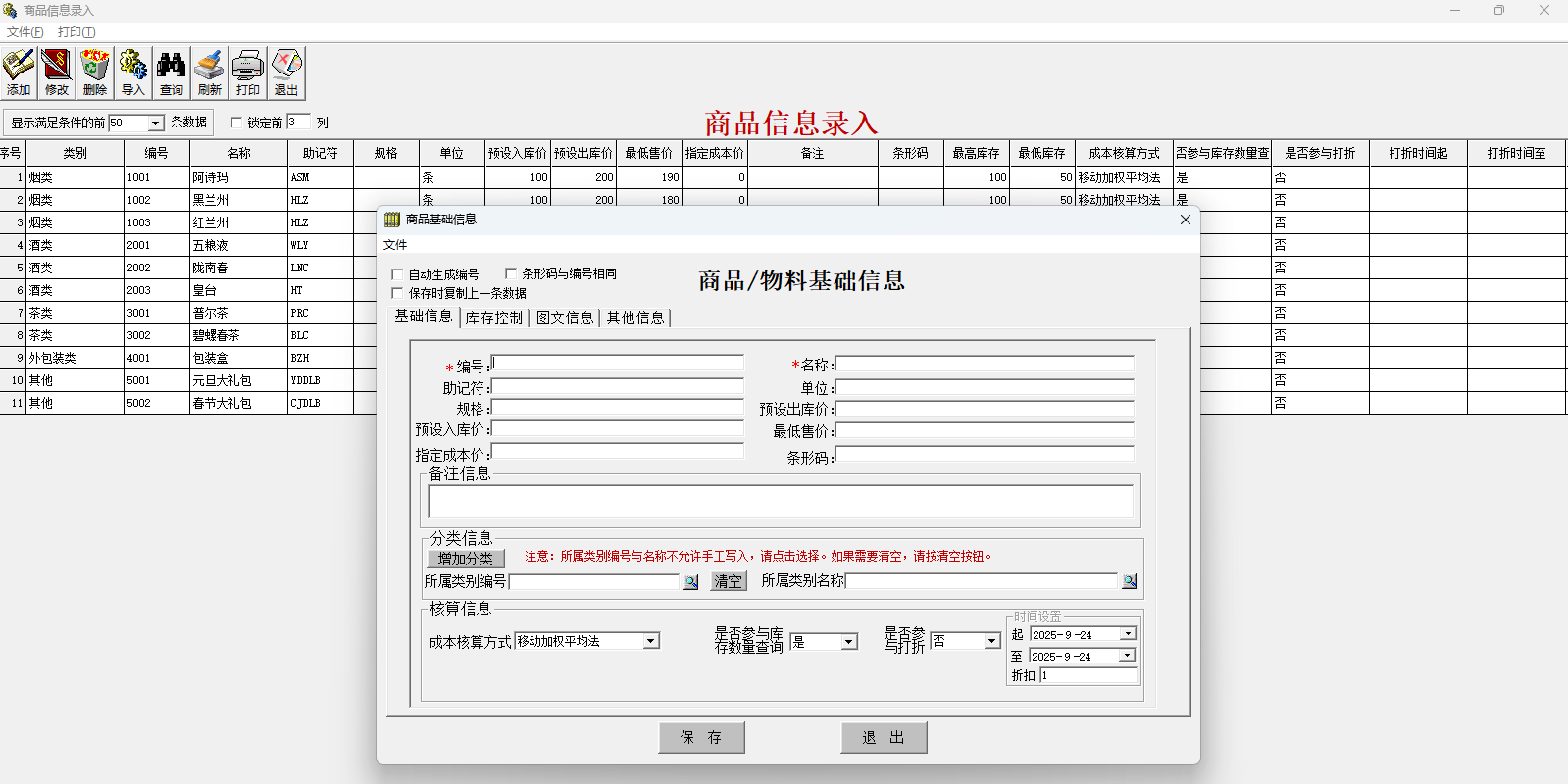Enable the 自动生成编号 checkbox
This screenshot has width=1568, height=784.
tap(397, 274)
